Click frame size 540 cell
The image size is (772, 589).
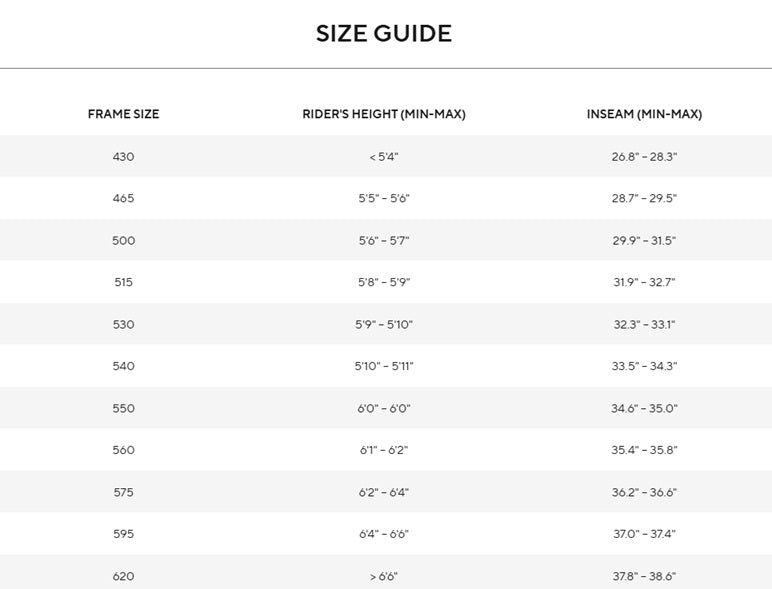point(123,366)
